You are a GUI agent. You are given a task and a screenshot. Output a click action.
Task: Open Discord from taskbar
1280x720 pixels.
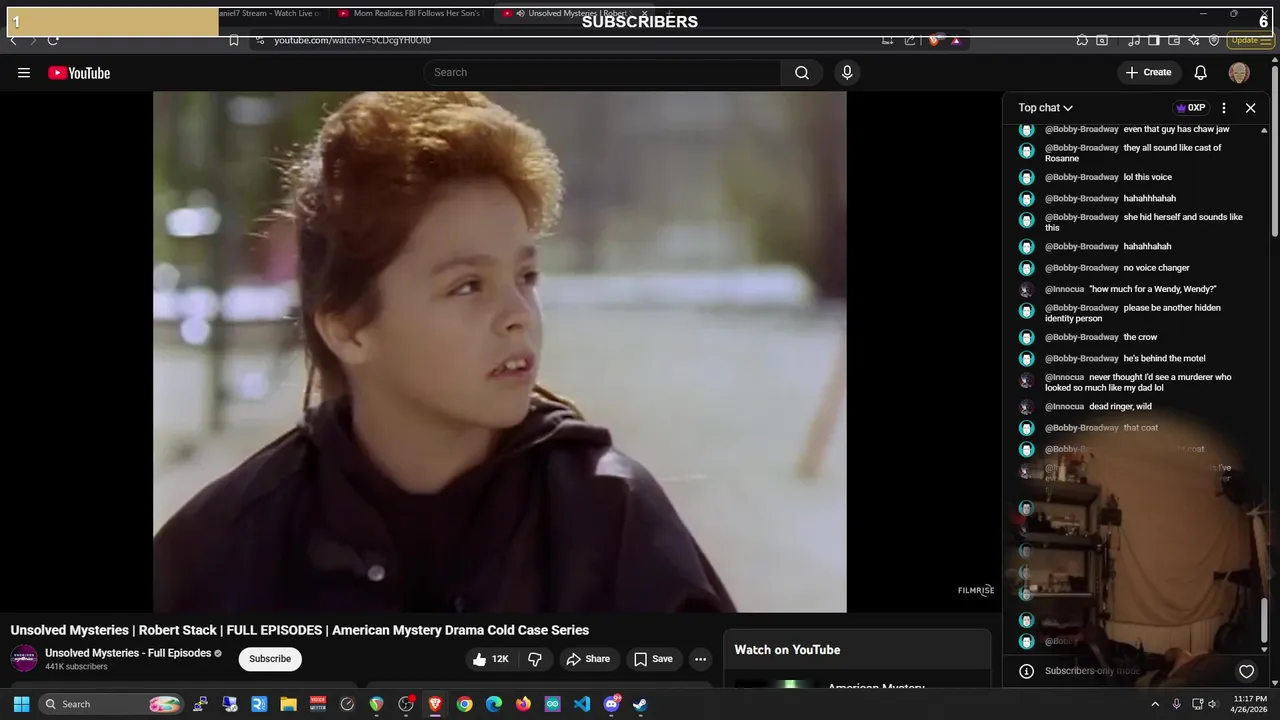(611, 704)
